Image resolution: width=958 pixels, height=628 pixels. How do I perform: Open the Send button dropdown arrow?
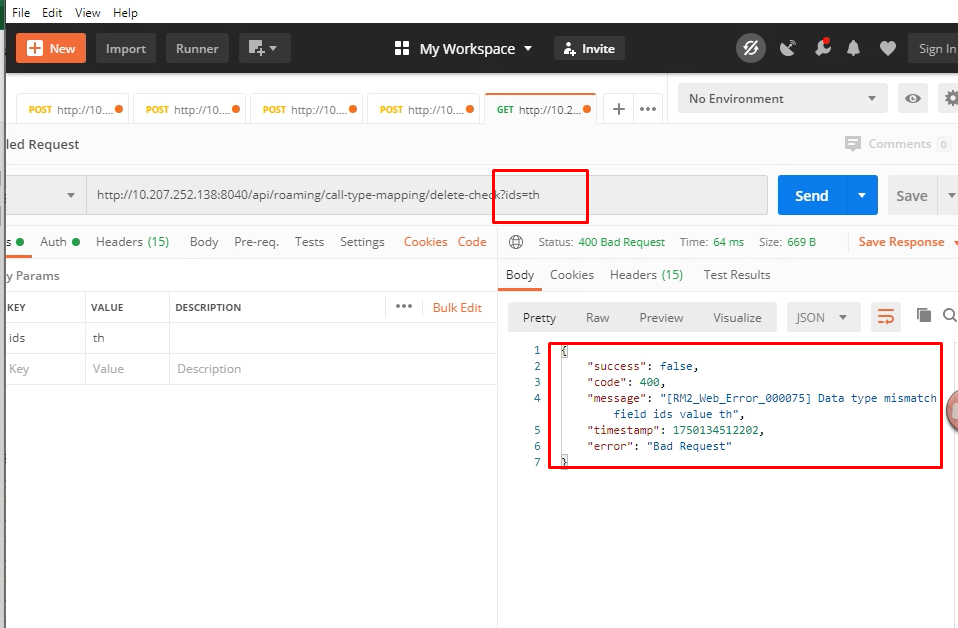[861, 195]
